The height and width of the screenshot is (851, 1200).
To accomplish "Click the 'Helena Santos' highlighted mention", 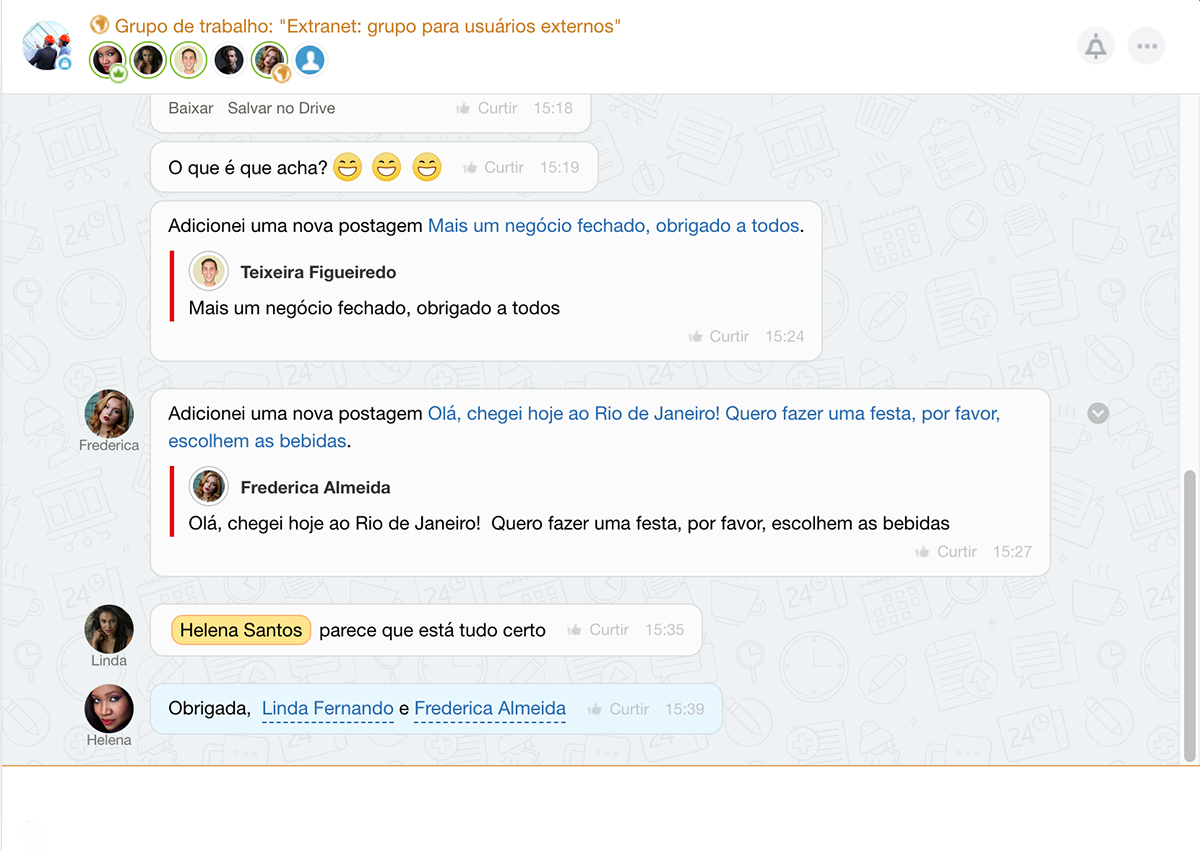I will tap(241, 630).
